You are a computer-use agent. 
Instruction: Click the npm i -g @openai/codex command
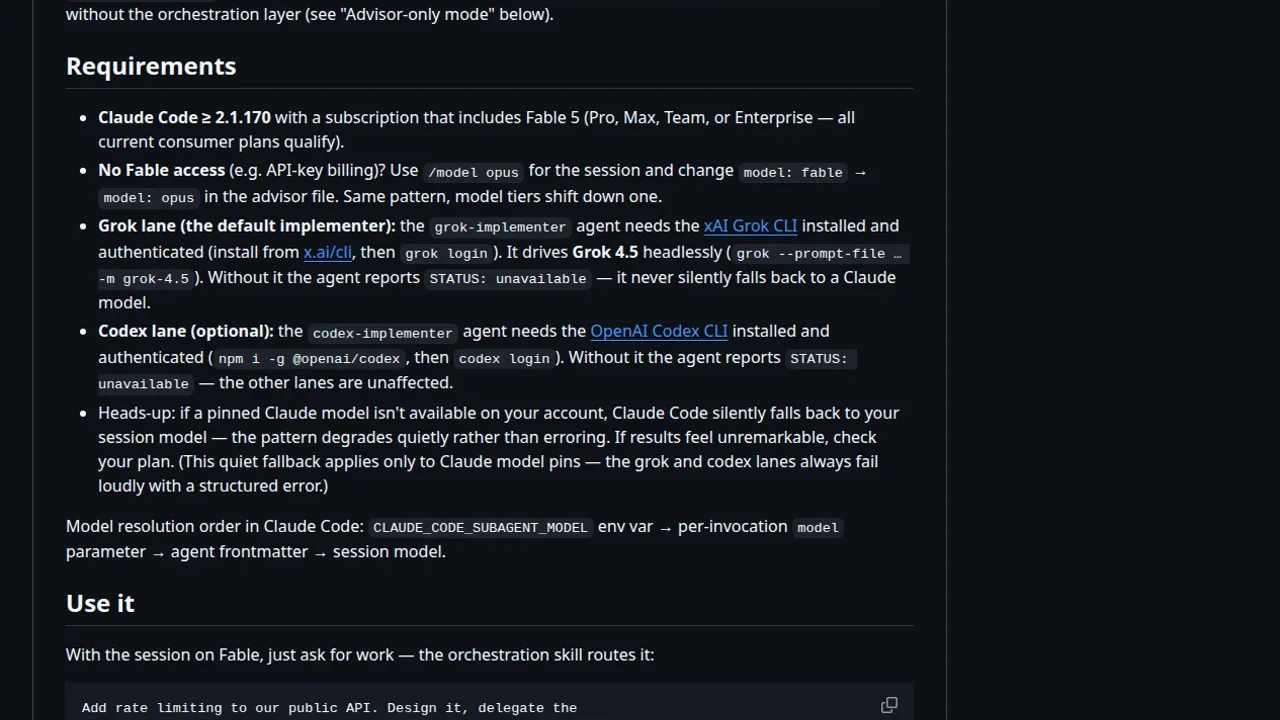(x=309, y=358)
